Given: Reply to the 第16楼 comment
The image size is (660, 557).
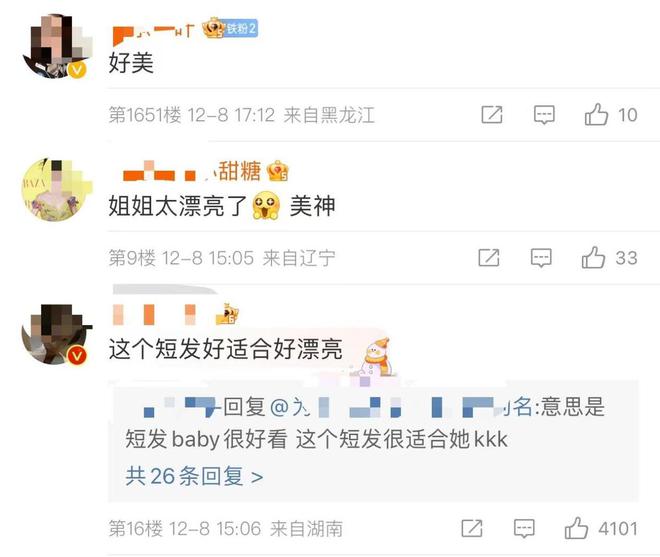Looking at the screenshot, I should 524,528.
